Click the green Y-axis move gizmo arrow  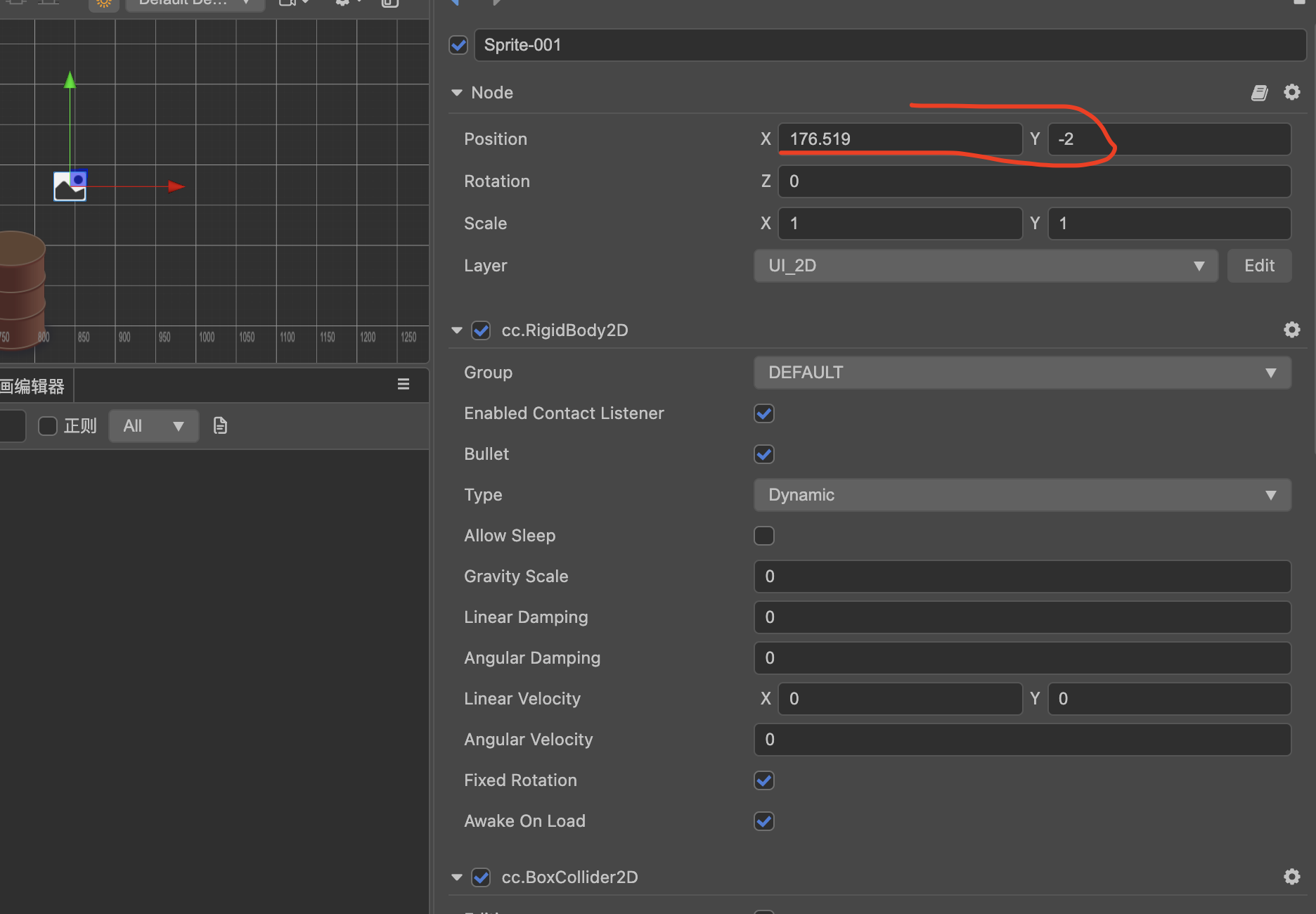[x=70, y=80]
